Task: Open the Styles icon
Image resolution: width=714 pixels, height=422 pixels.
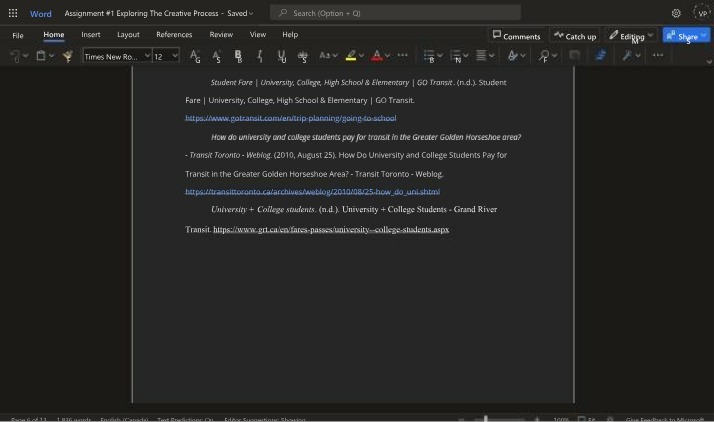Action: coord(513,56)
